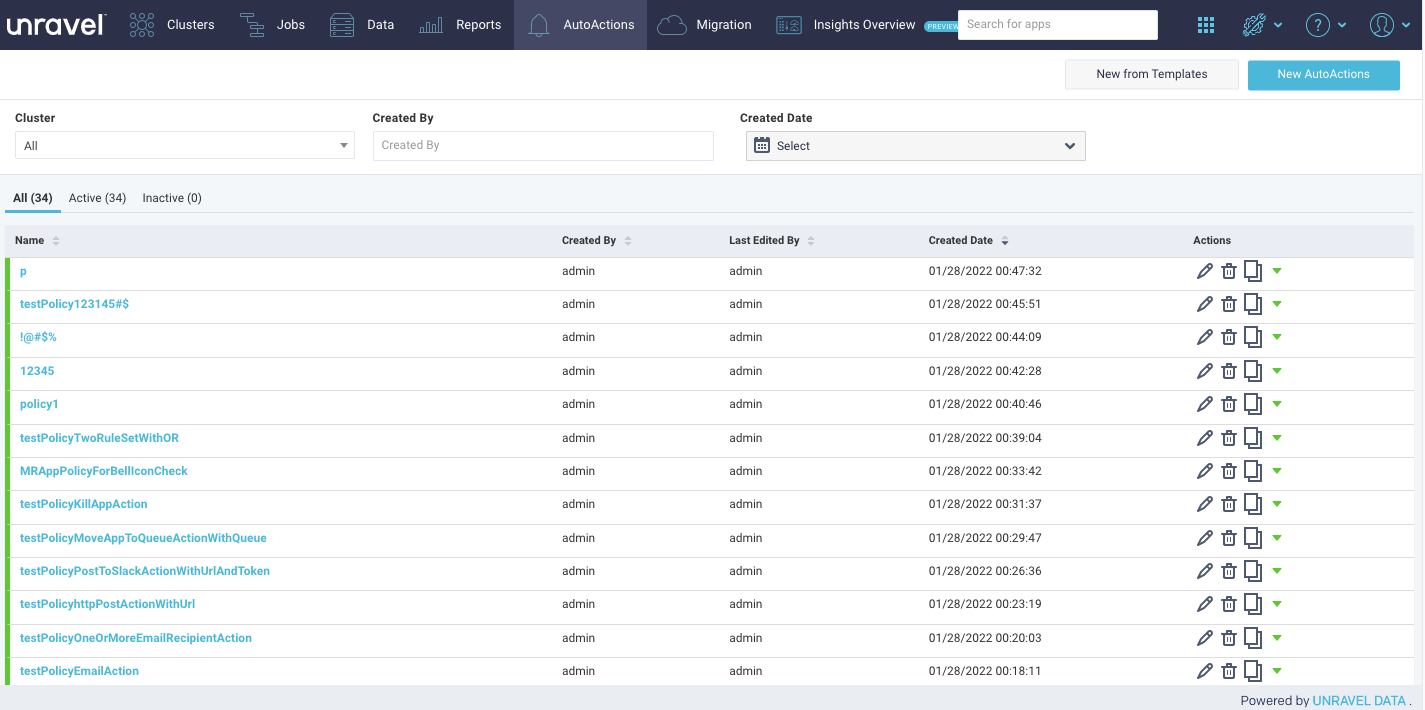Copy the policy1 AutoAction
Viewport: 1425px width, 710px height.
click(1253, 404)
